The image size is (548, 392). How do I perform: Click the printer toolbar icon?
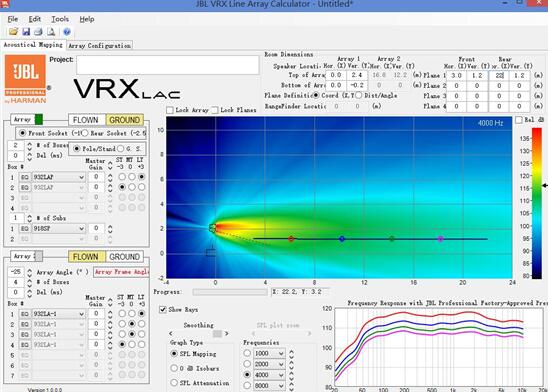point(38,32)
